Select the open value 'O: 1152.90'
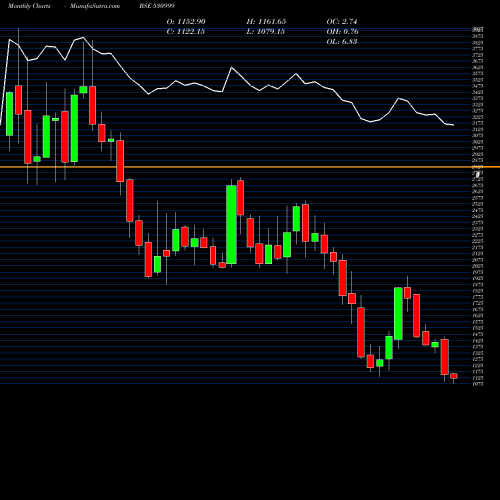500x500 pixels. [x=186, y=22]
